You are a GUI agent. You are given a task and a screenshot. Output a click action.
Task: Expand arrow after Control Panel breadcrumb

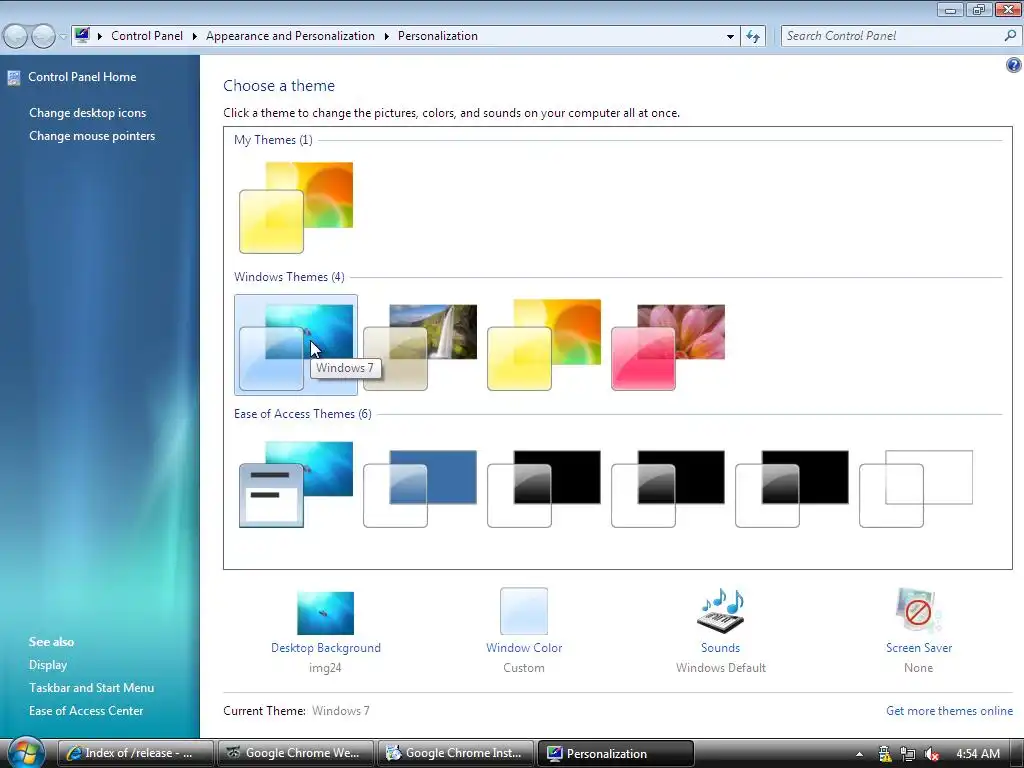(x=195, y=36)
